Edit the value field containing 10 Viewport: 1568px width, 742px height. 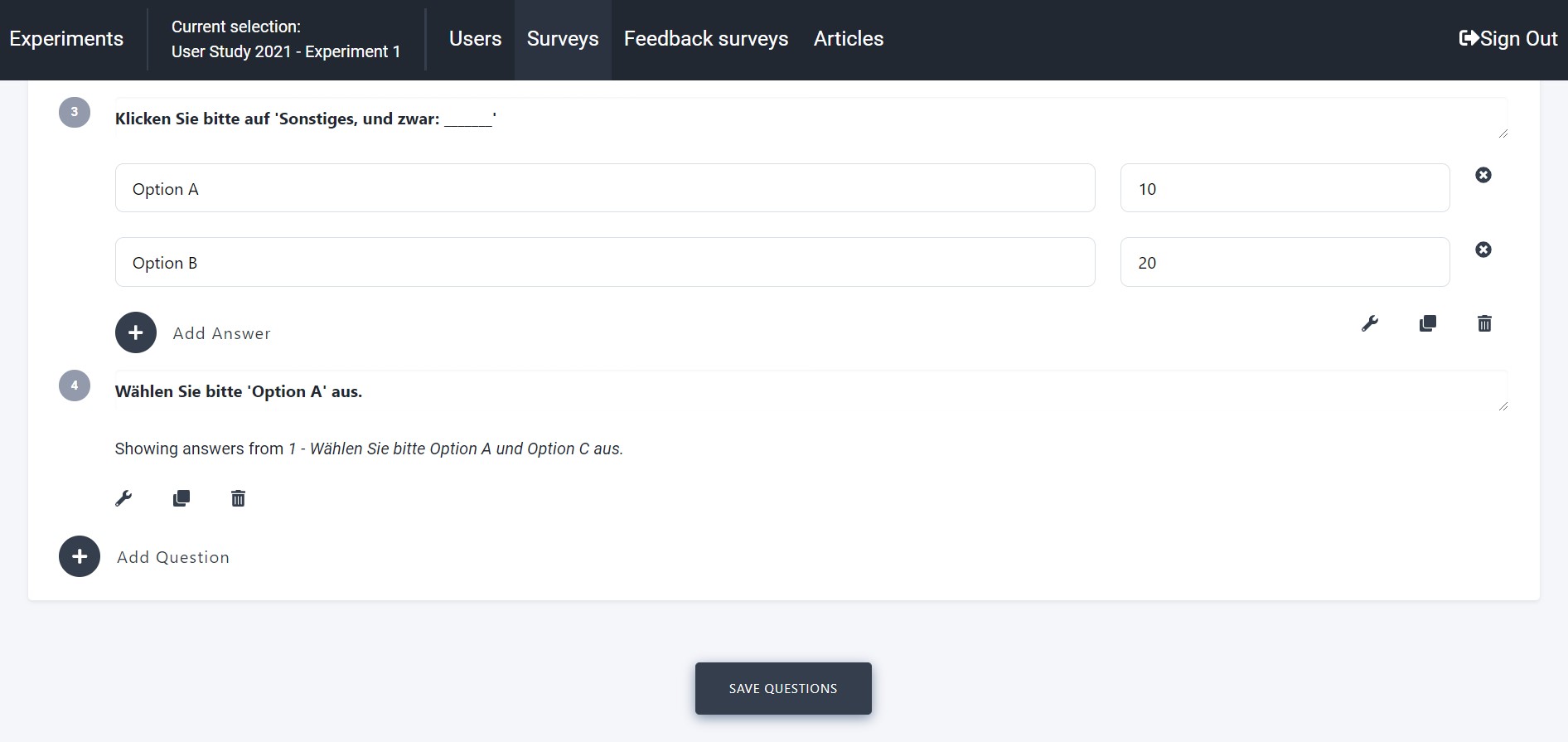click(x=1285, y=188)
